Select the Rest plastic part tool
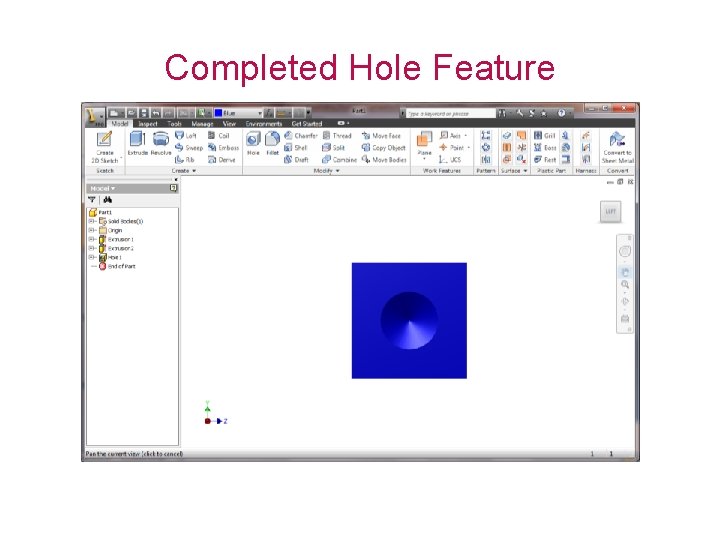The width and height of the screenshot is (720, 540). click(x=545, y=159)
